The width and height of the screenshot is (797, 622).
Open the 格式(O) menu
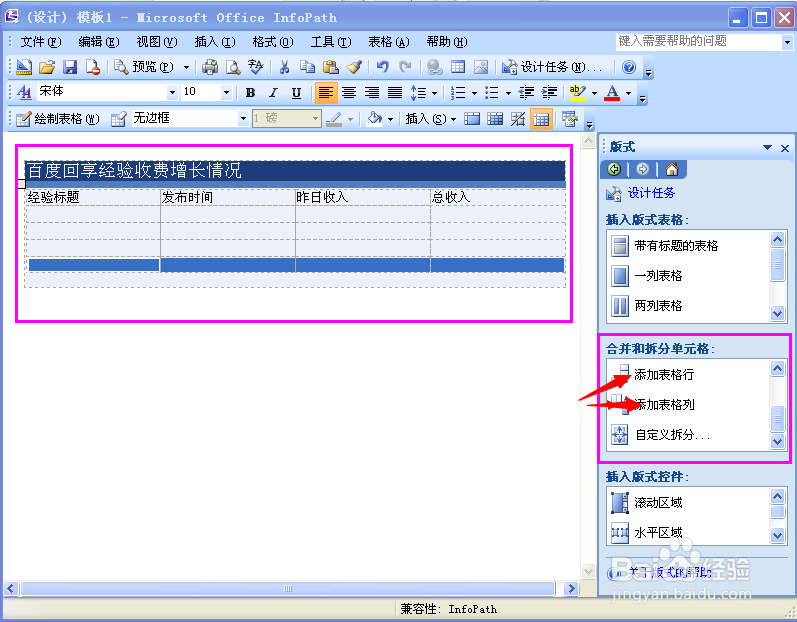[273, 42]
